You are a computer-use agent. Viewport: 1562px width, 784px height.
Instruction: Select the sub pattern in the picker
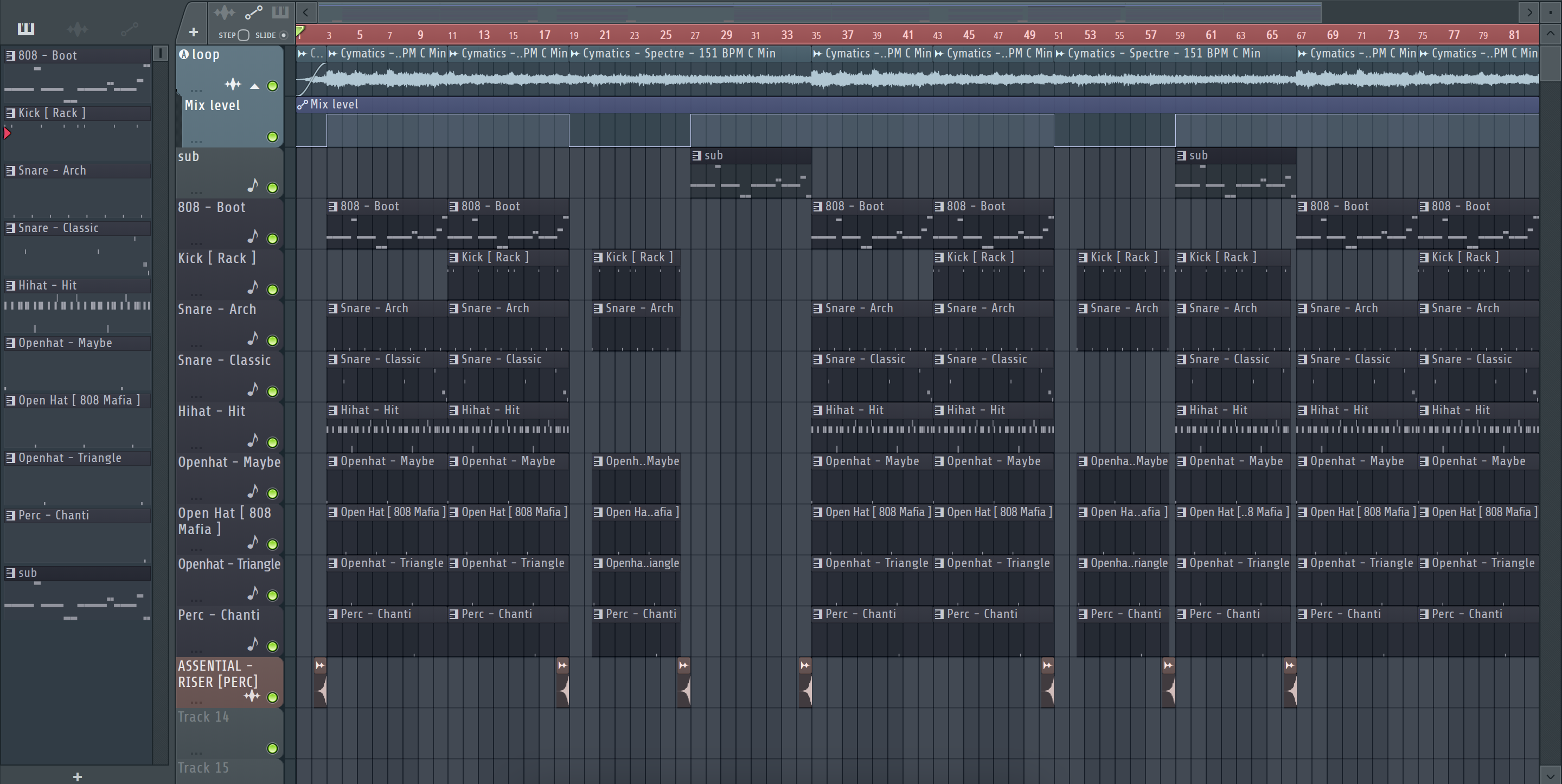78,573
